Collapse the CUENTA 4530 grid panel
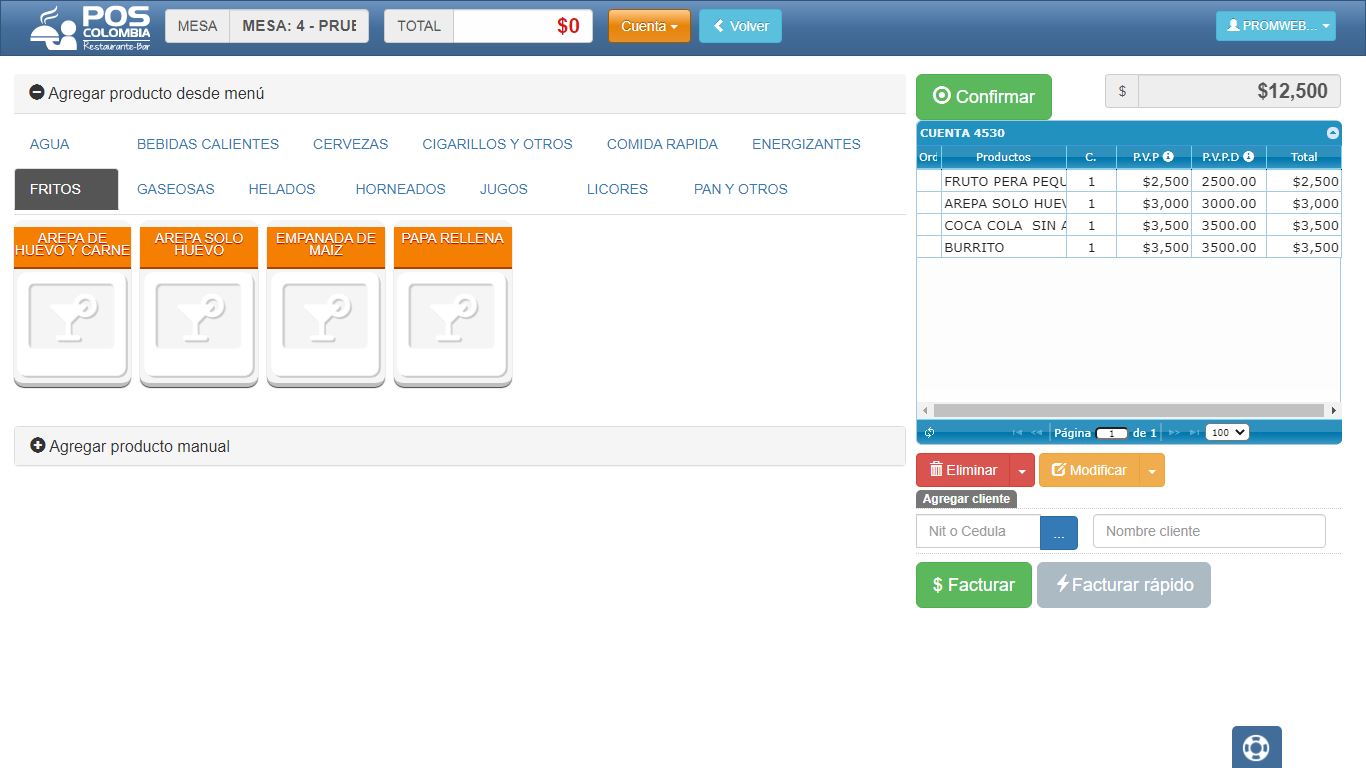1366x768 pixels. tap(1332, 133)
